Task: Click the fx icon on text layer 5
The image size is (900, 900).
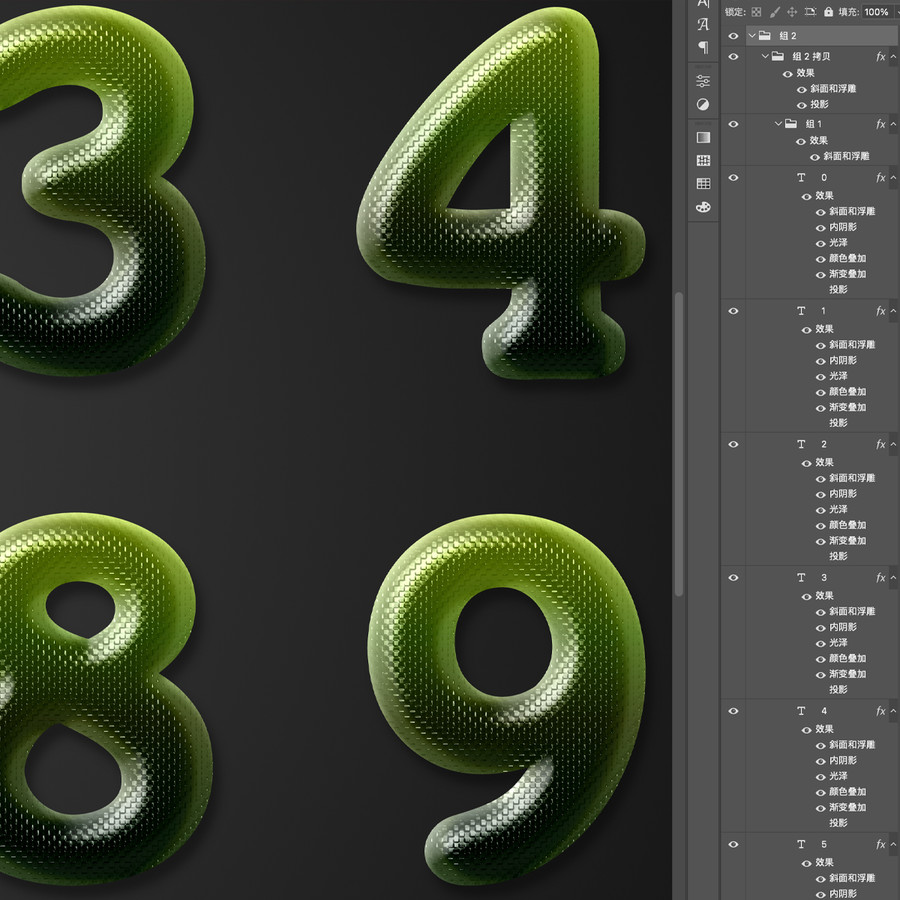Action: point(880,844)
